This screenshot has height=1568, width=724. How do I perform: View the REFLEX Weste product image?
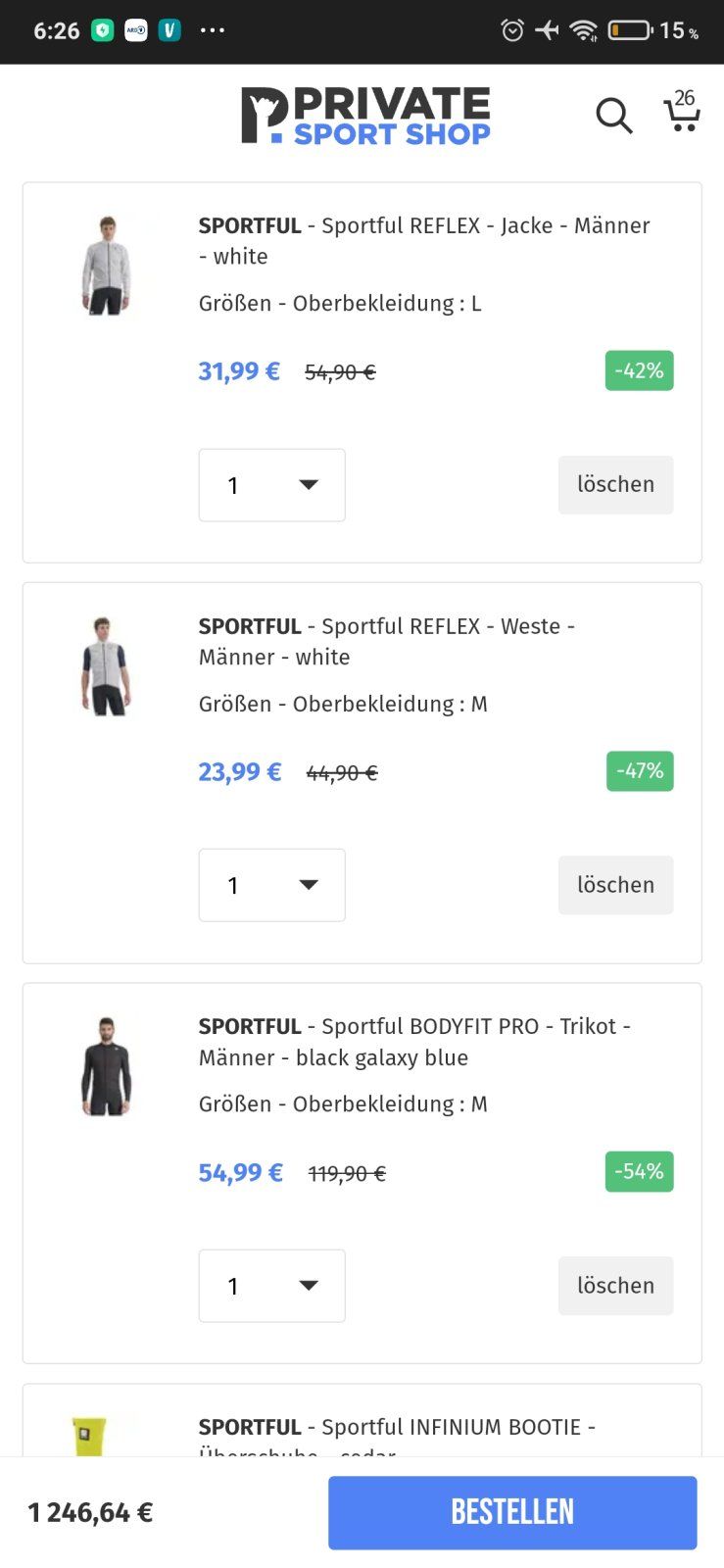[106, 666]
